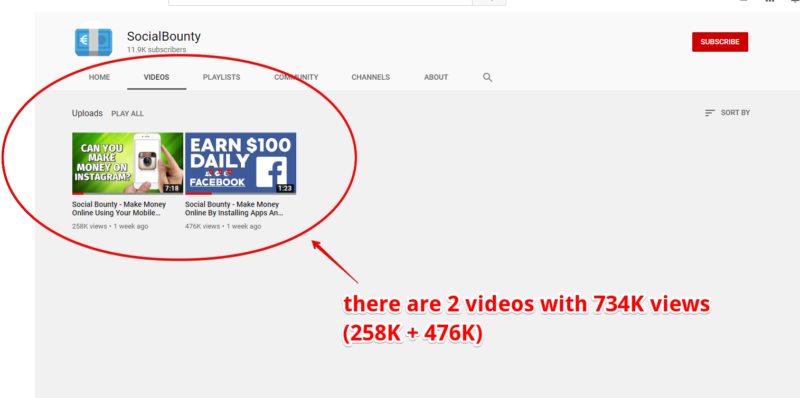Click the search box at top
Viewport: 800px width, 398px height.
pyautogui.click(x=320, y=2)
